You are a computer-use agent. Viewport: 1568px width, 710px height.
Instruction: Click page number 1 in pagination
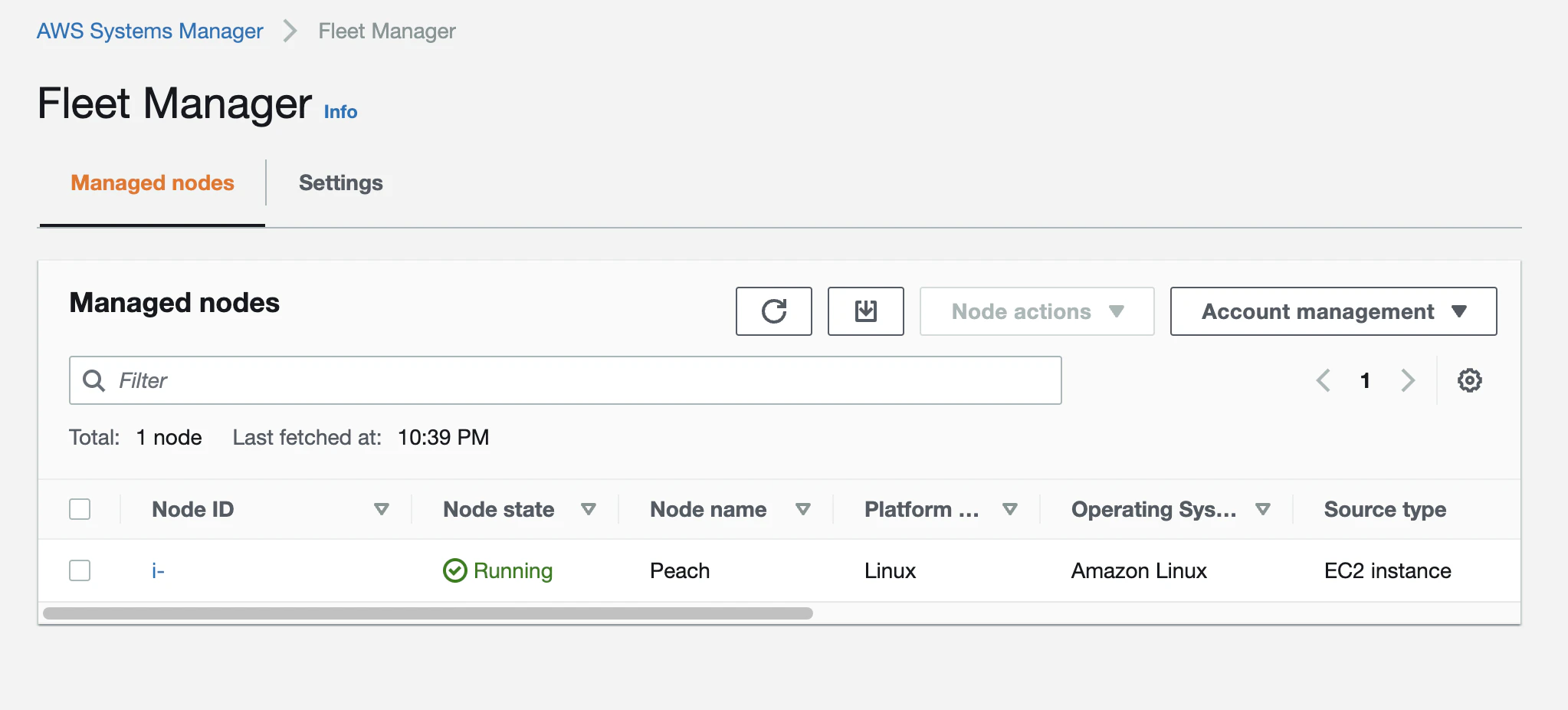[x=1365, y=380]
